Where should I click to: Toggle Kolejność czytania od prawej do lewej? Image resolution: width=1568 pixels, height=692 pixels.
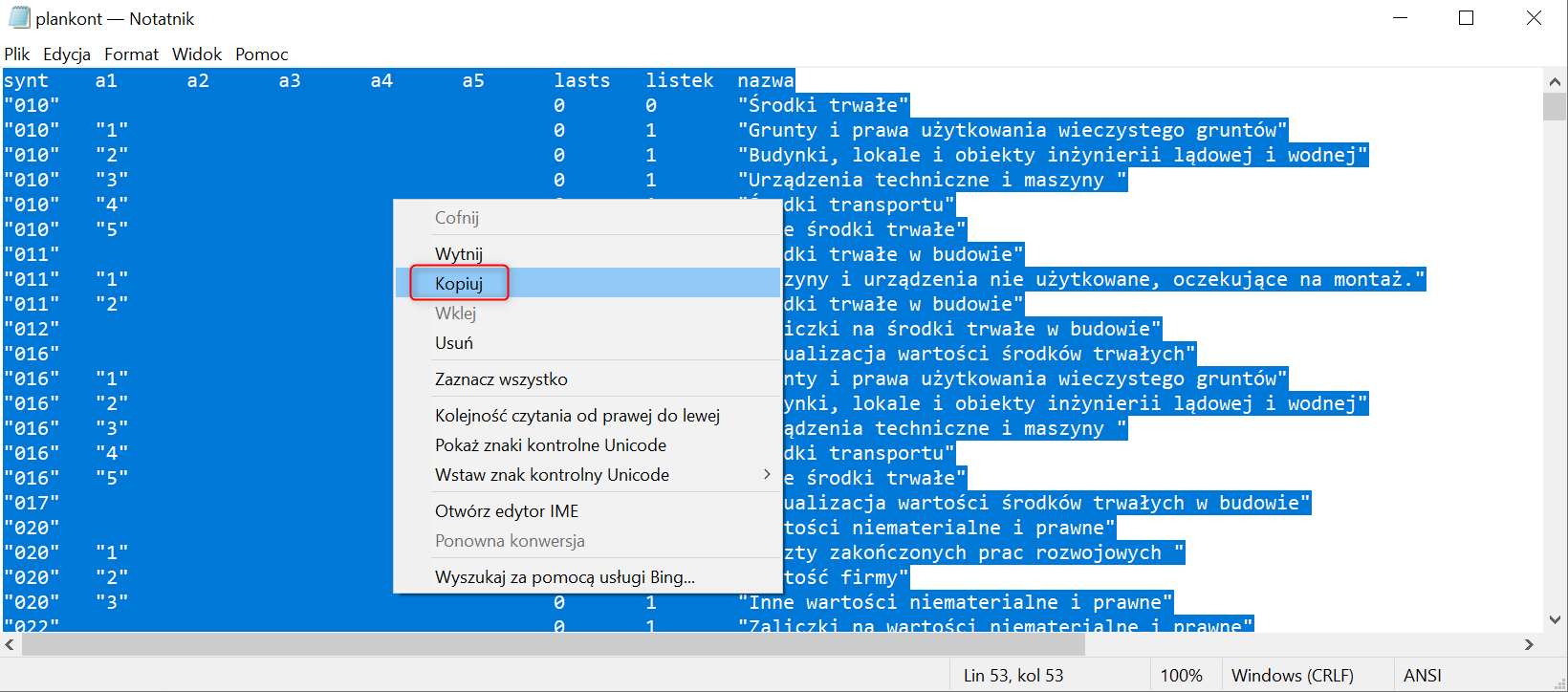(577, 416)
